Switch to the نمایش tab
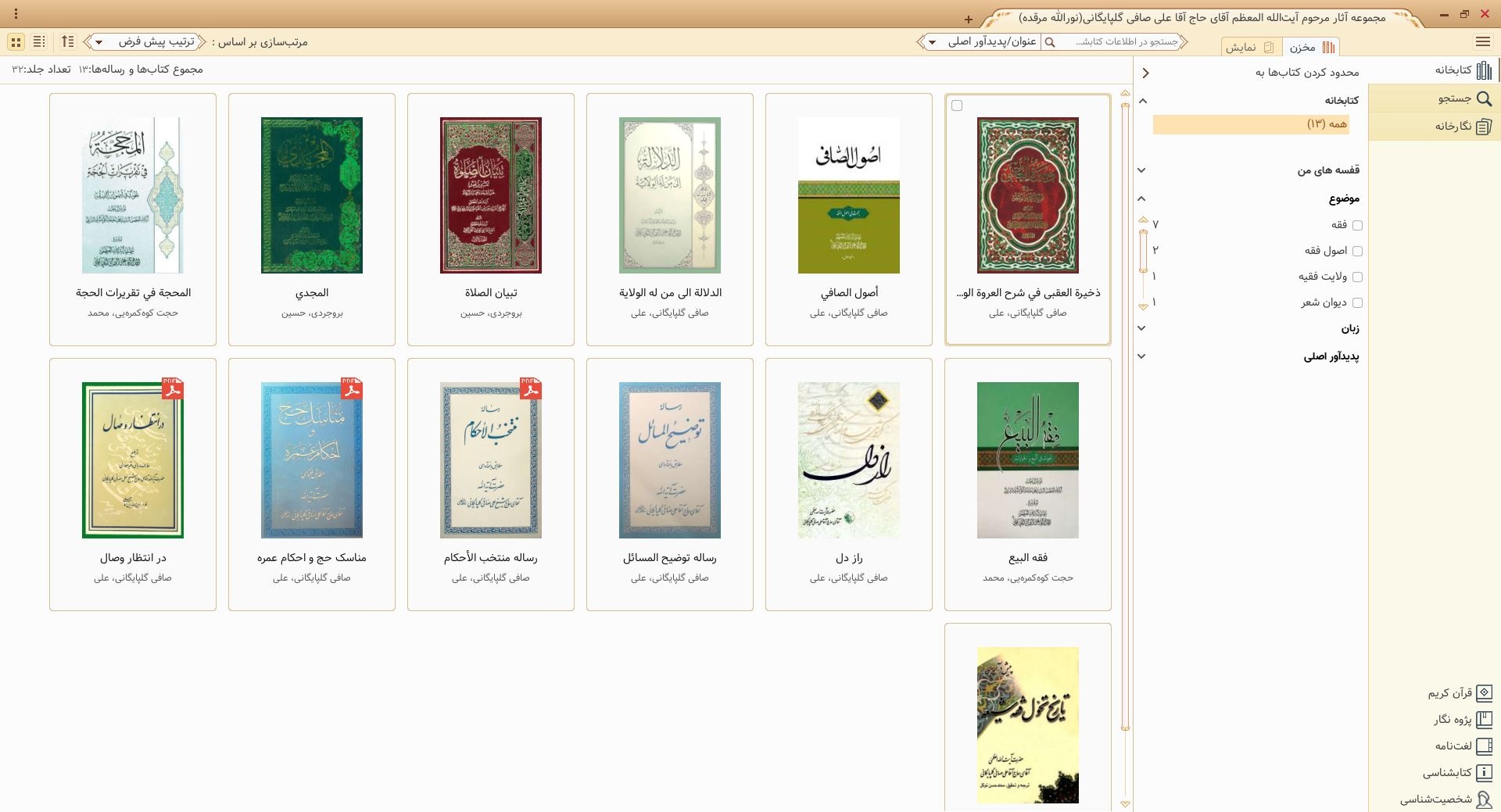Viewport: 1501px width, 812px height. click(x=1250, y=48)
